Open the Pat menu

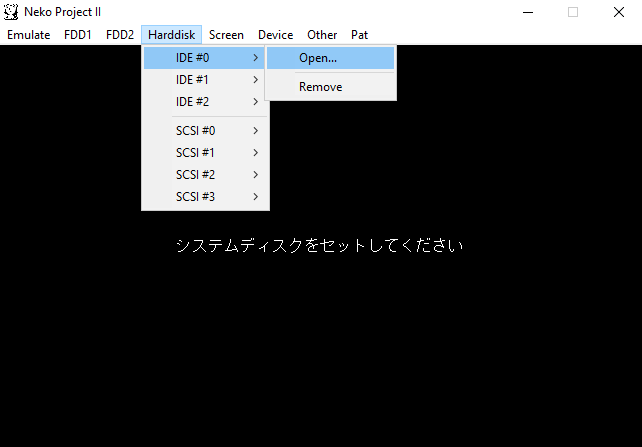tap(359, 35)
